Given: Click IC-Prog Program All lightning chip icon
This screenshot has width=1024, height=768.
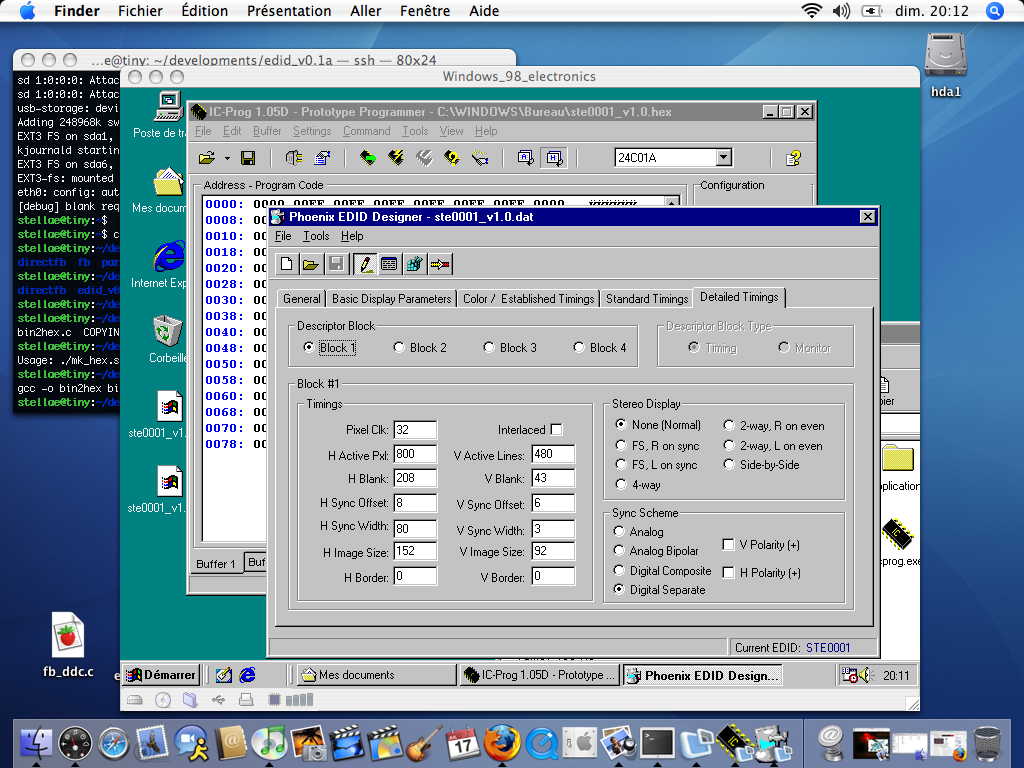Looking at the screenshot, I should (396, 158).
